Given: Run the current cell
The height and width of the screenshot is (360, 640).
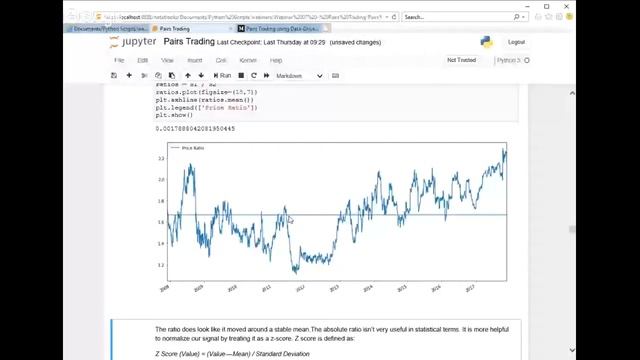Looking at the screenshot, I should (x=222, y=76).
